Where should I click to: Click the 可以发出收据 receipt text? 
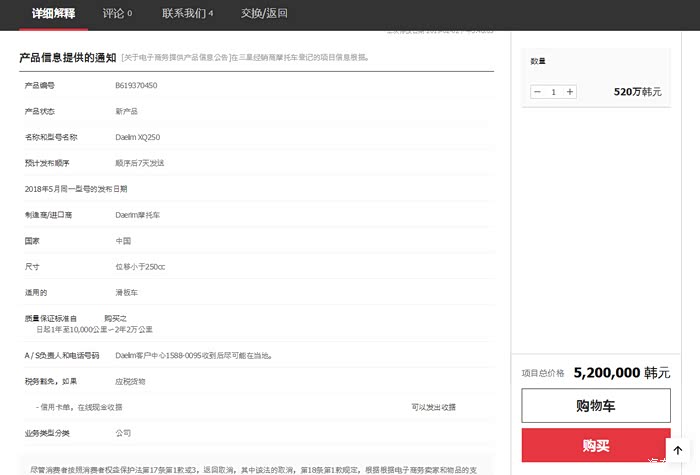[433, 407]
